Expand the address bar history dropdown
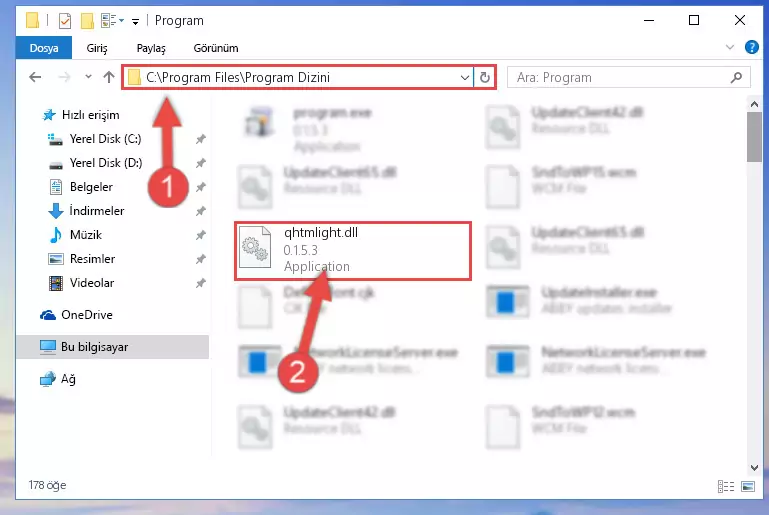Image resolution: width=769 pixels, height=515 pixels. pyautogui.click(x=464, y=77)
